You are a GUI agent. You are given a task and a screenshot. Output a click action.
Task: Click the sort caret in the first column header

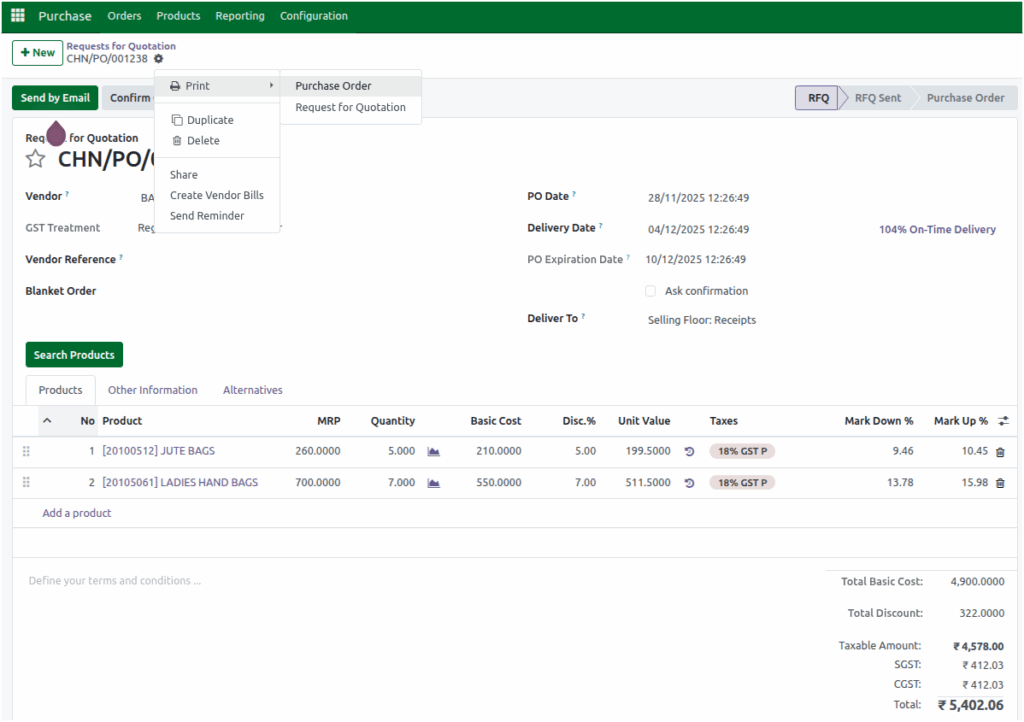click(48, 421)
